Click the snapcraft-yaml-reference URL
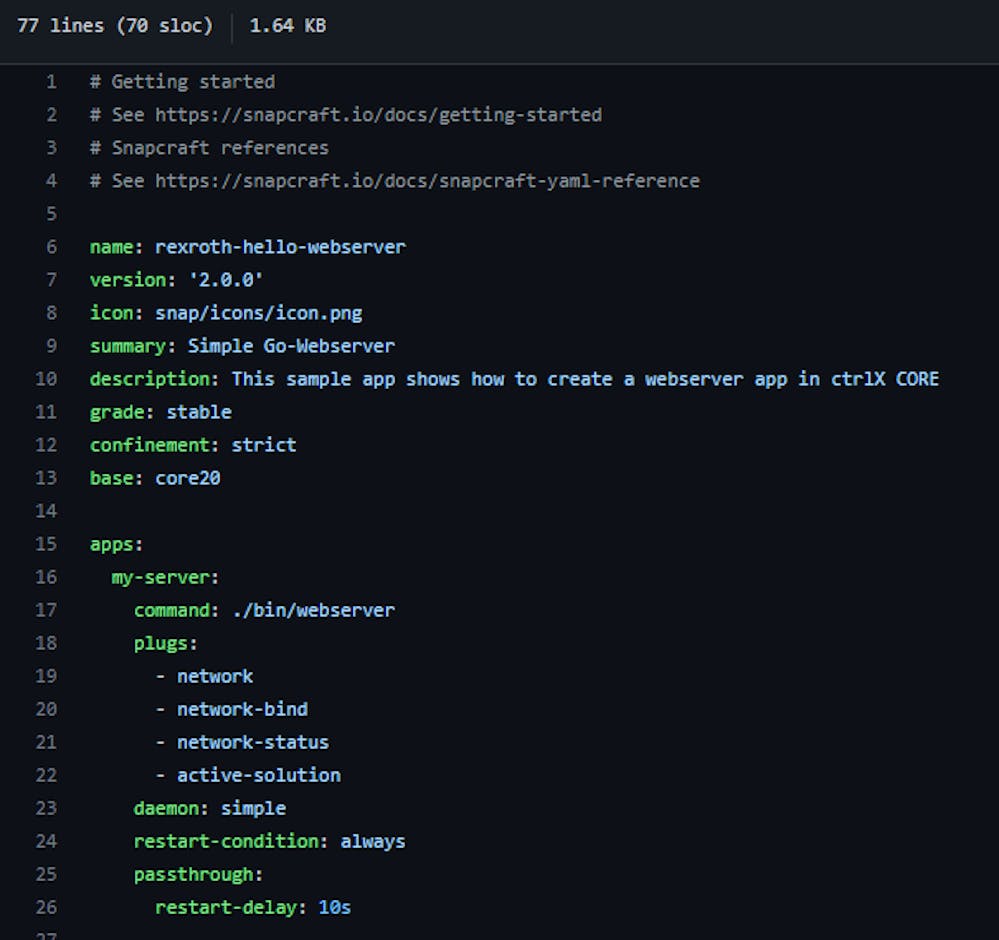 pos(427,181)
